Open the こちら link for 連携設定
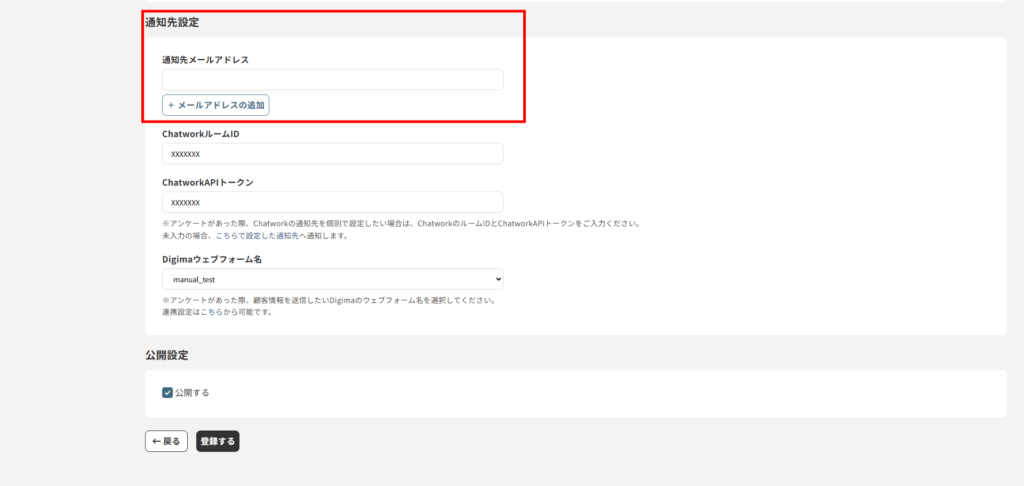This screenshot has height=486, width=1024. coord(211,312)
